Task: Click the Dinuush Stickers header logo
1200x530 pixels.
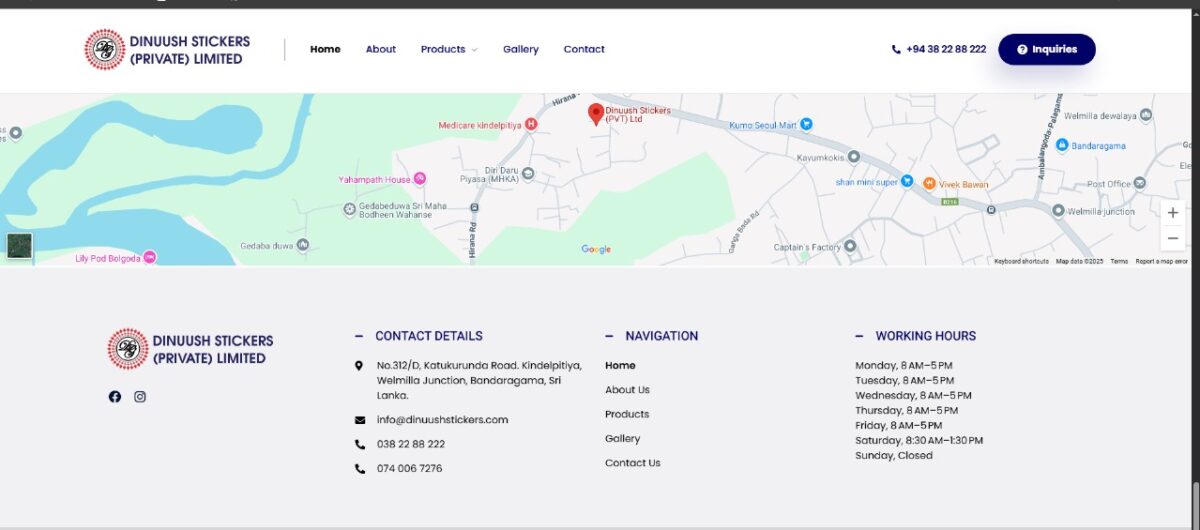Action: (167, 50)
